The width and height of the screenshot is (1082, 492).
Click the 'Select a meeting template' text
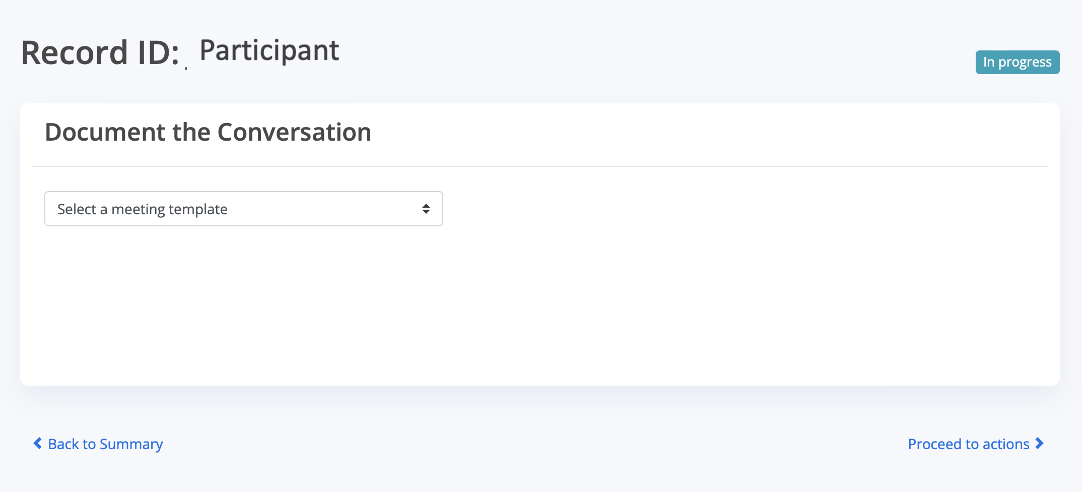point(143,209)
